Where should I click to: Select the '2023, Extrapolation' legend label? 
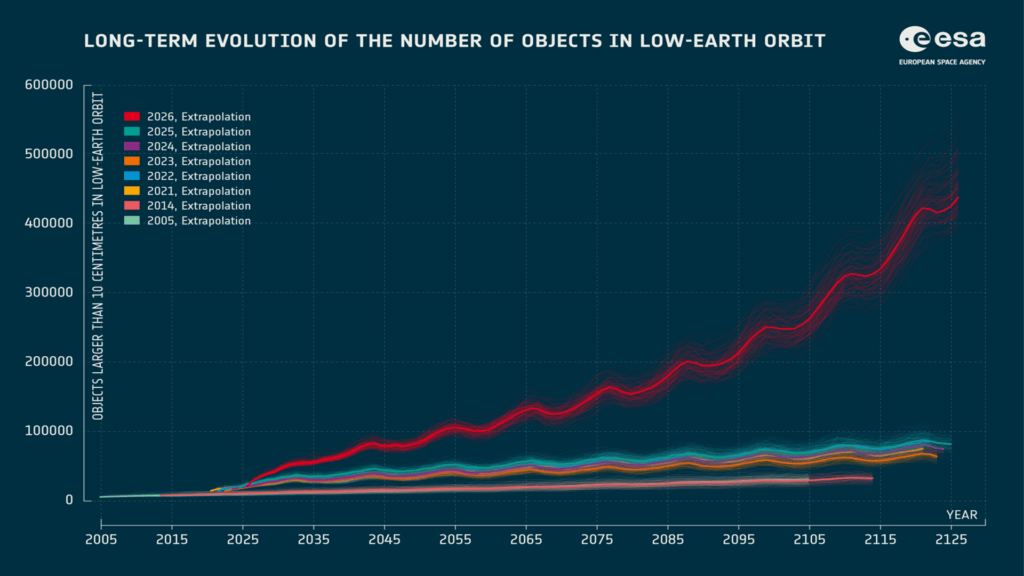(x=199, y=161)
